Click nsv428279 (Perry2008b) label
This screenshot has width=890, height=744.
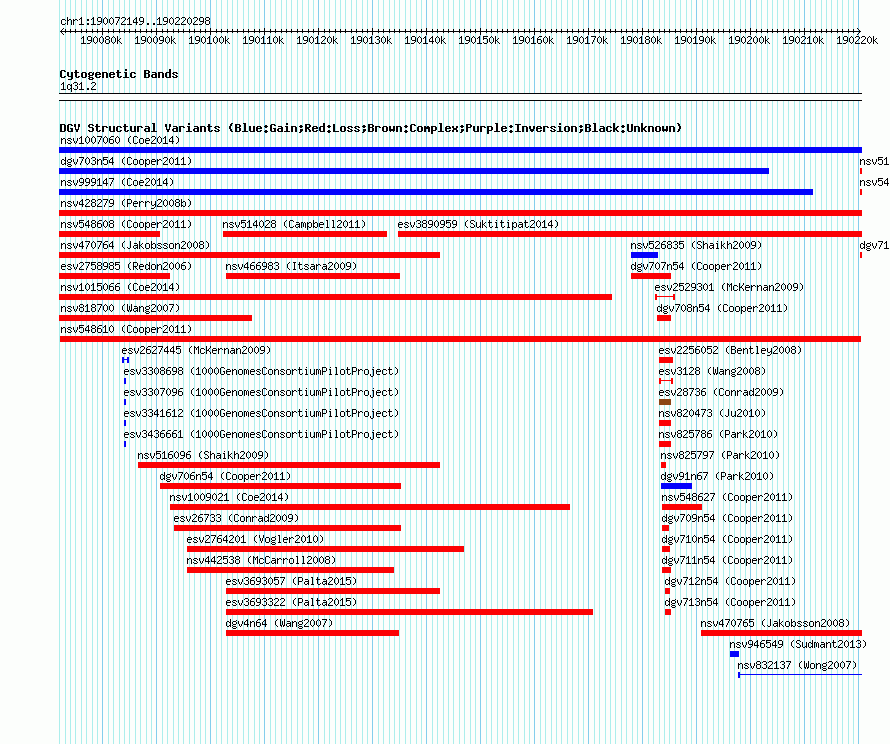click(126, 203)
